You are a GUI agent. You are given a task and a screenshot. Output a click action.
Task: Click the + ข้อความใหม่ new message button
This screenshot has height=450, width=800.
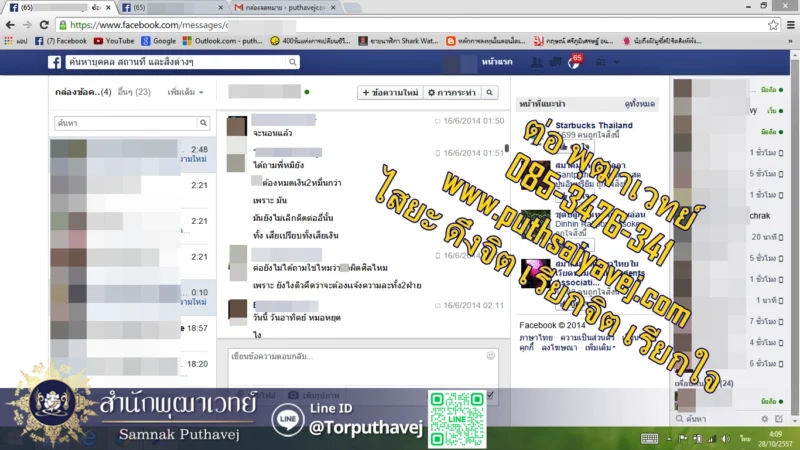point(390,92)
